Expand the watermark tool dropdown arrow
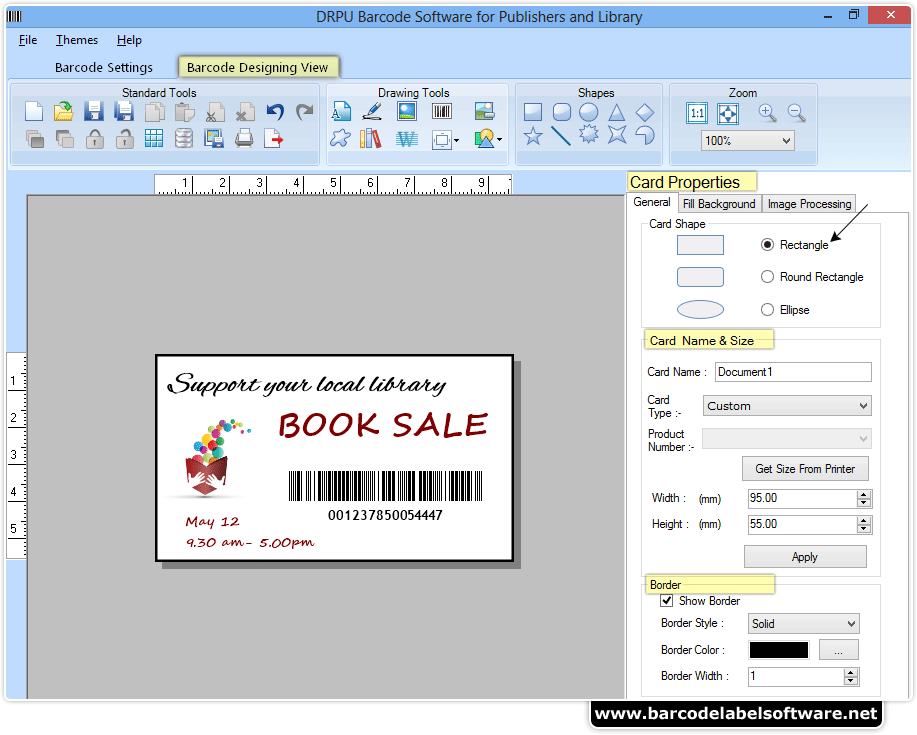This screenshot has height=735, width=917. [456, 140]
